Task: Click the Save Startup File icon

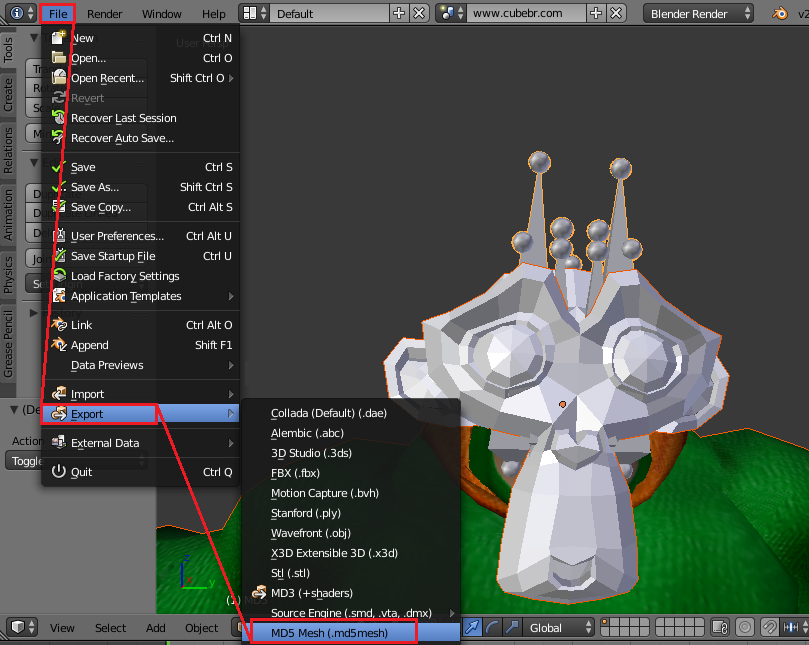Action: point(59,256)
